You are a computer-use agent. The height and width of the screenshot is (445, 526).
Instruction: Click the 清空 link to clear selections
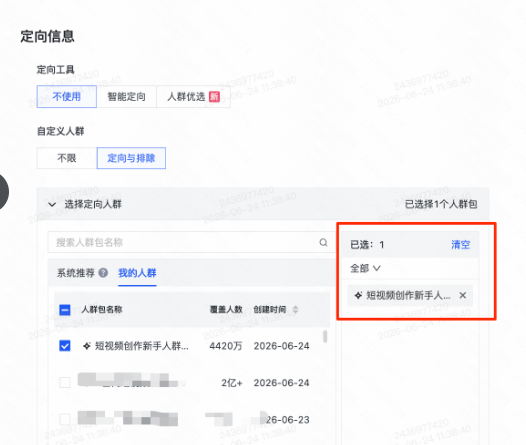(x=460, y=244)
